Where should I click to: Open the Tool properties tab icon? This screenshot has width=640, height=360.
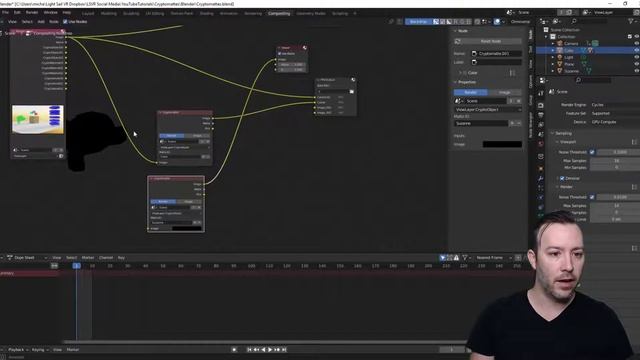pos(541,94)
